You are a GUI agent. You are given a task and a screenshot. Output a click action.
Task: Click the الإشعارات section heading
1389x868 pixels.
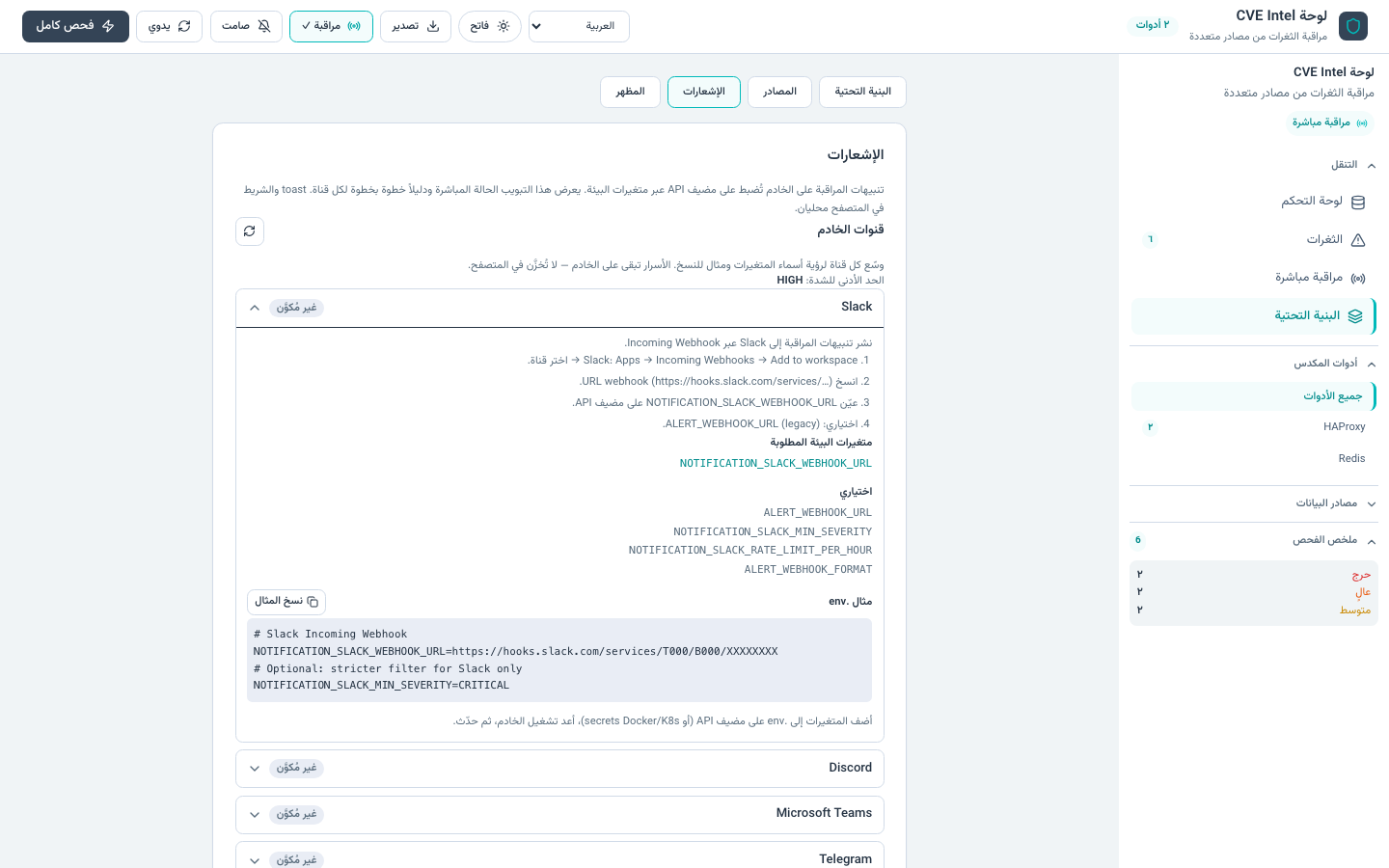point(856,155)
